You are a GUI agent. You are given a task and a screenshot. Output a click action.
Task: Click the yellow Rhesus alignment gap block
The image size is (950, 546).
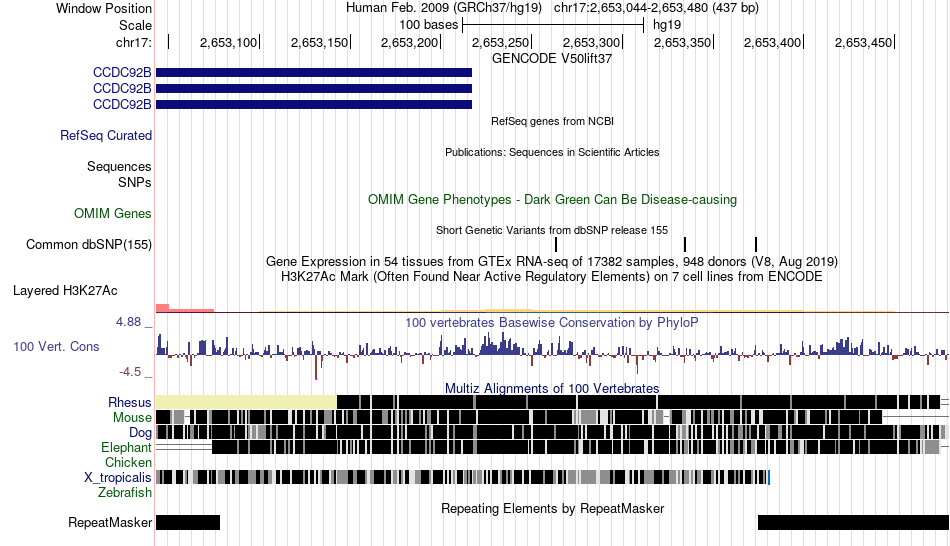coord(246,402)
